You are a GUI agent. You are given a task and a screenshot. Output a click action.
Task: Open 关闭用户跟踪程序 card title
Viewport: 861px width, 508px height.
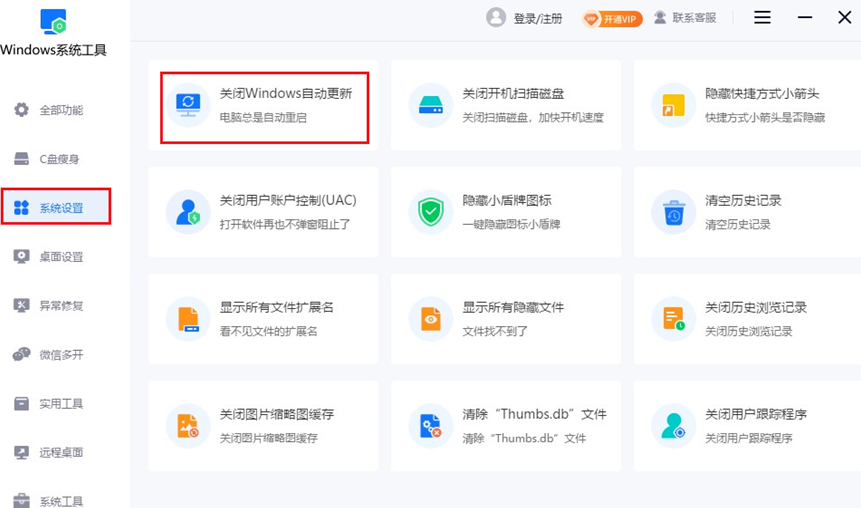(756, 414)
